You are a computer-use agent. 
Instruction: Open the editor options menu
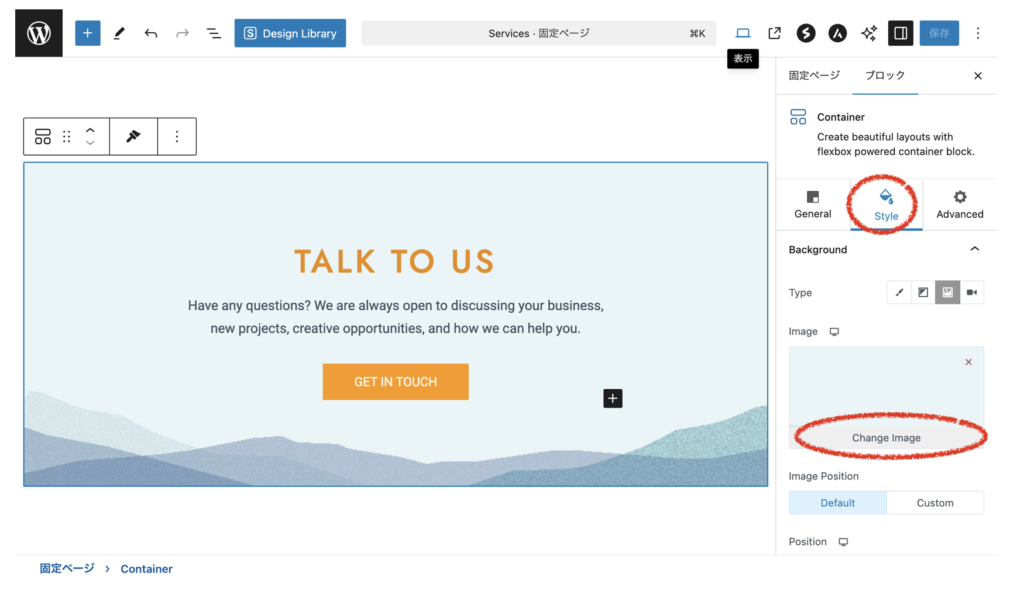(x=978, y=33)
